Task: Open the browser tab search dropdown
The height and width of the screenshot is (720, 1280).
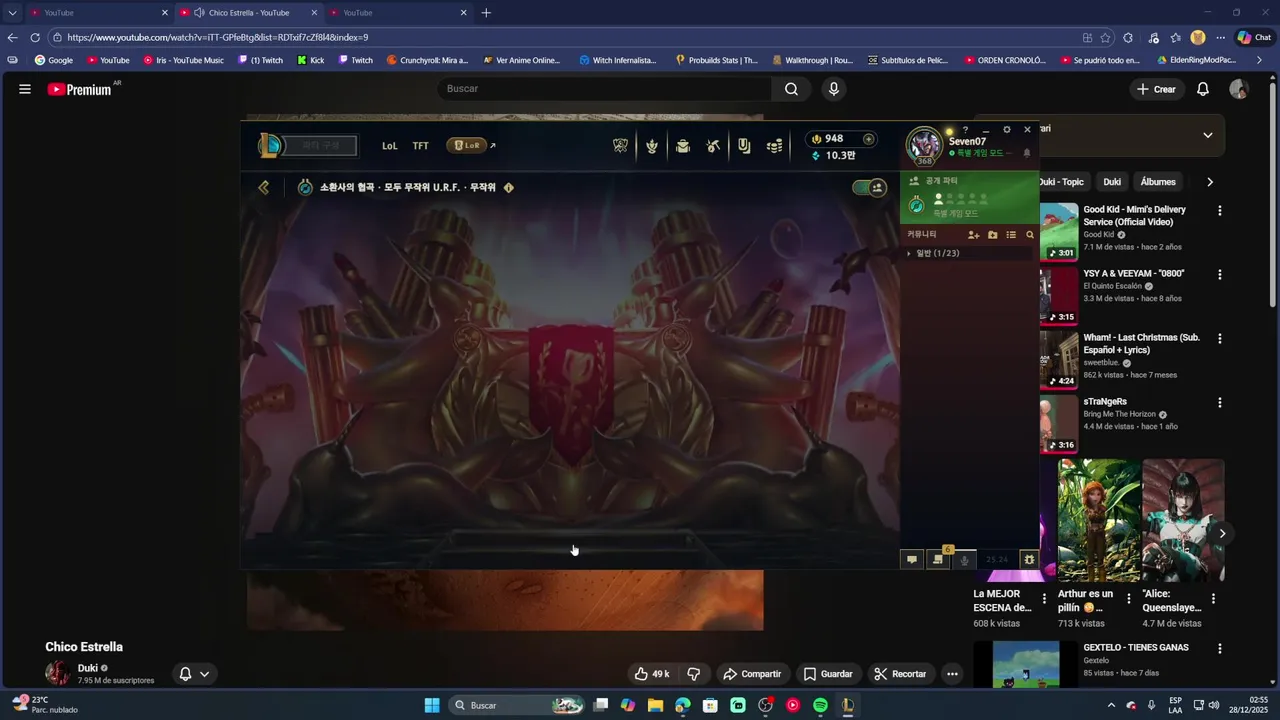Action: pos(12,13)
